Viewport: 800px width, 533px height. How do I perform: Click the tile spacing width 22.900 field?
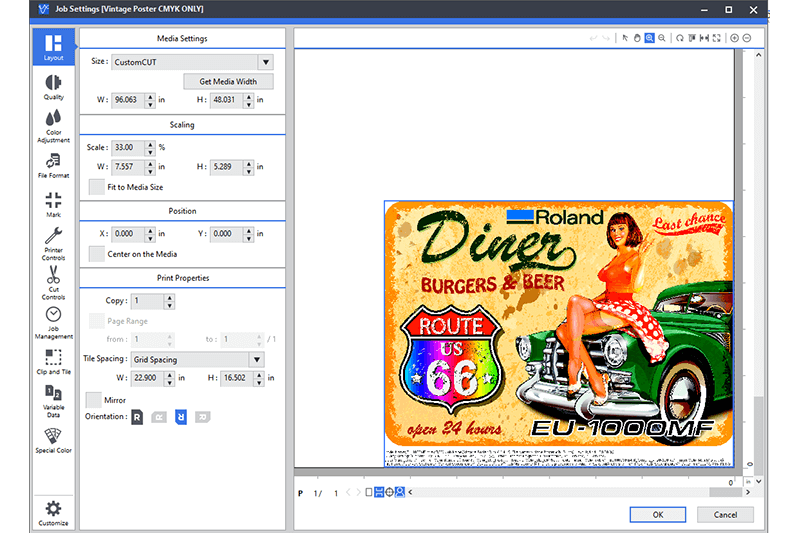click(x=148, y=378)
